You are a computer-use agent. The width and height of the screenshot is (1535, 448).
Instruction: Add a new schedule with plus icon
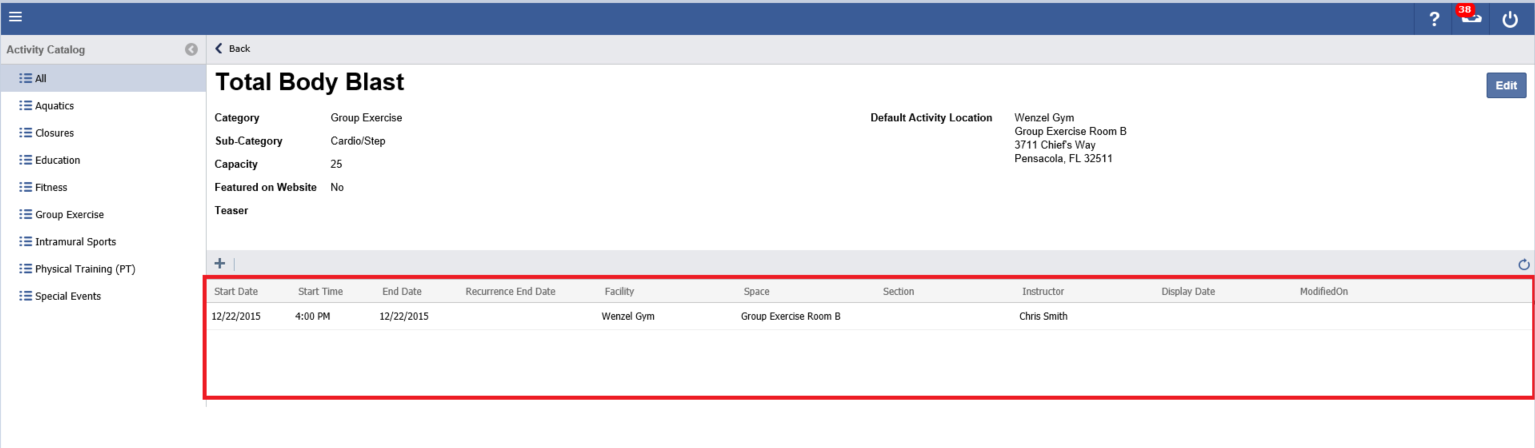click(220, 264)
